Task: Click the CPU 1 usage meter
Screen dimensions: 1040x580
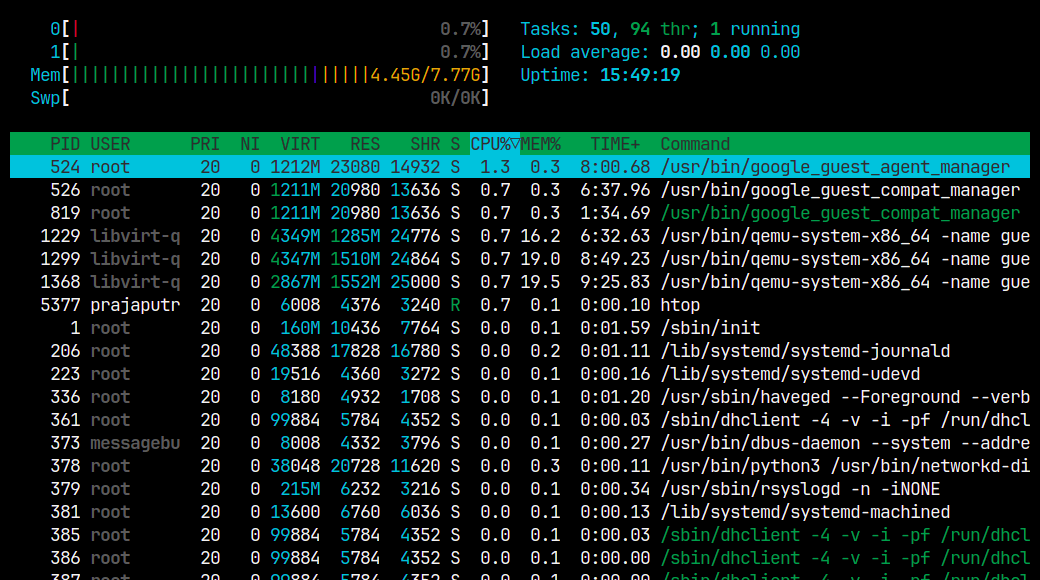Action: click(x=270, y=52)
